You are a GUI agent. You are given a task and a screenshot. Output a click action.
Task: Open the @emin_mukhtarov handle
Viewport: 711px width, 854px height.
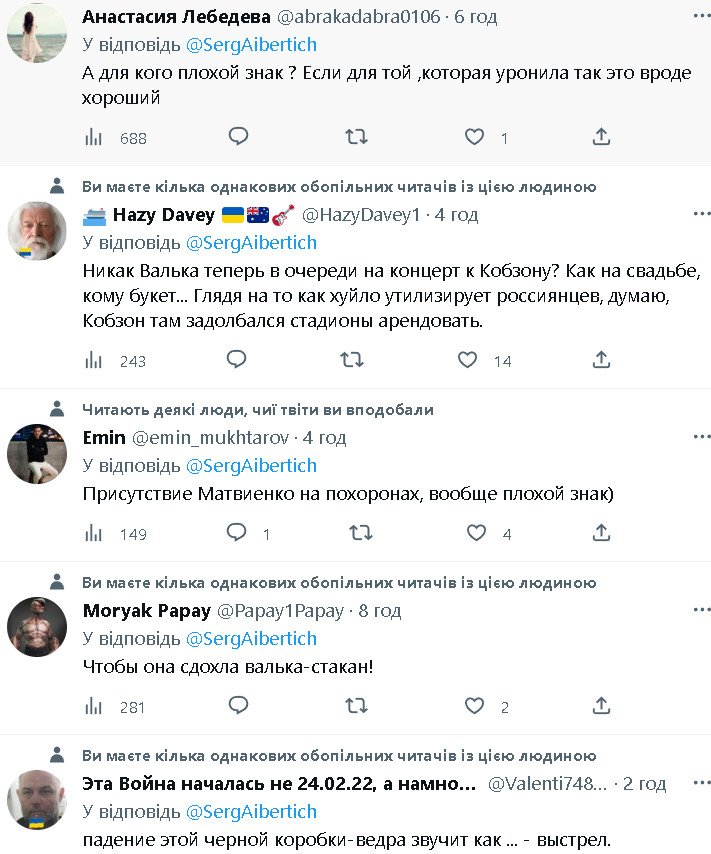point(210,438)
